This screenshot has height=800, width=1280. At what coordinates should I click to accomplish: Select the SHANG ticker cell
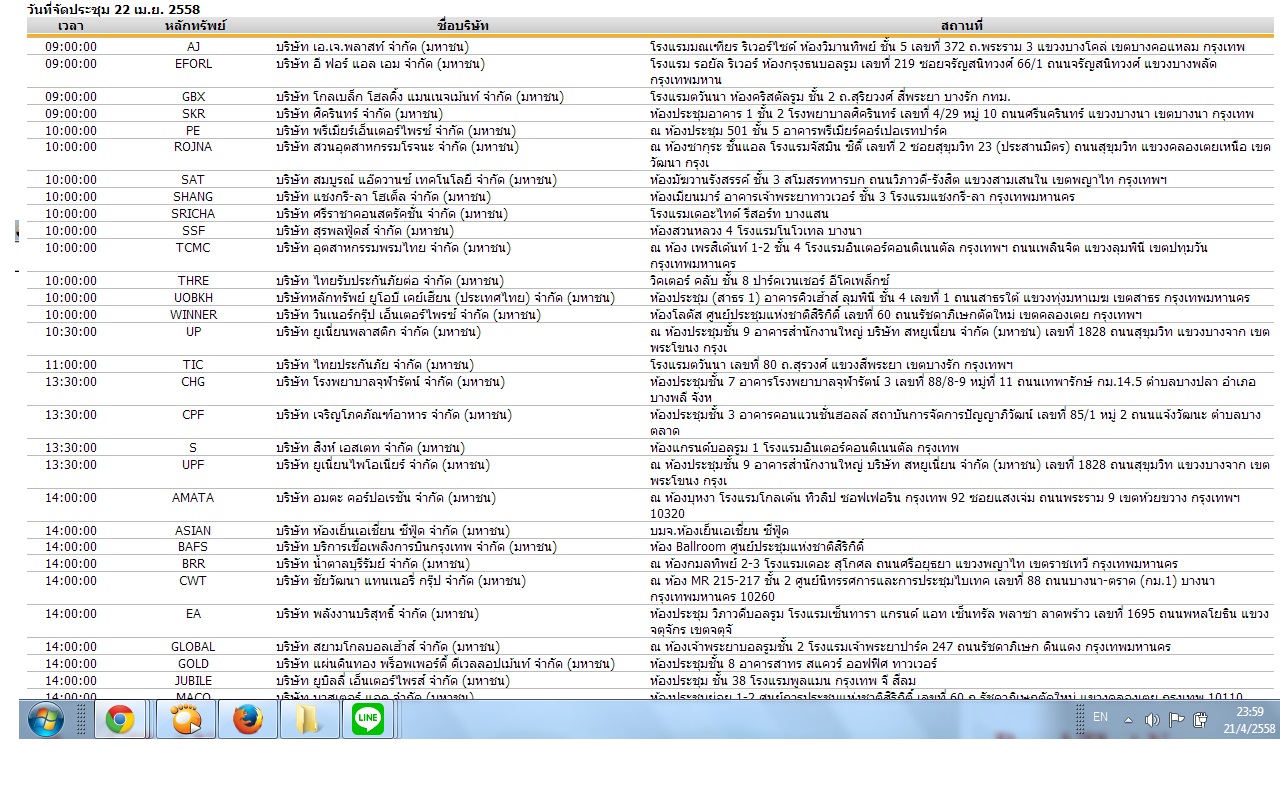(x=194, y=197)
